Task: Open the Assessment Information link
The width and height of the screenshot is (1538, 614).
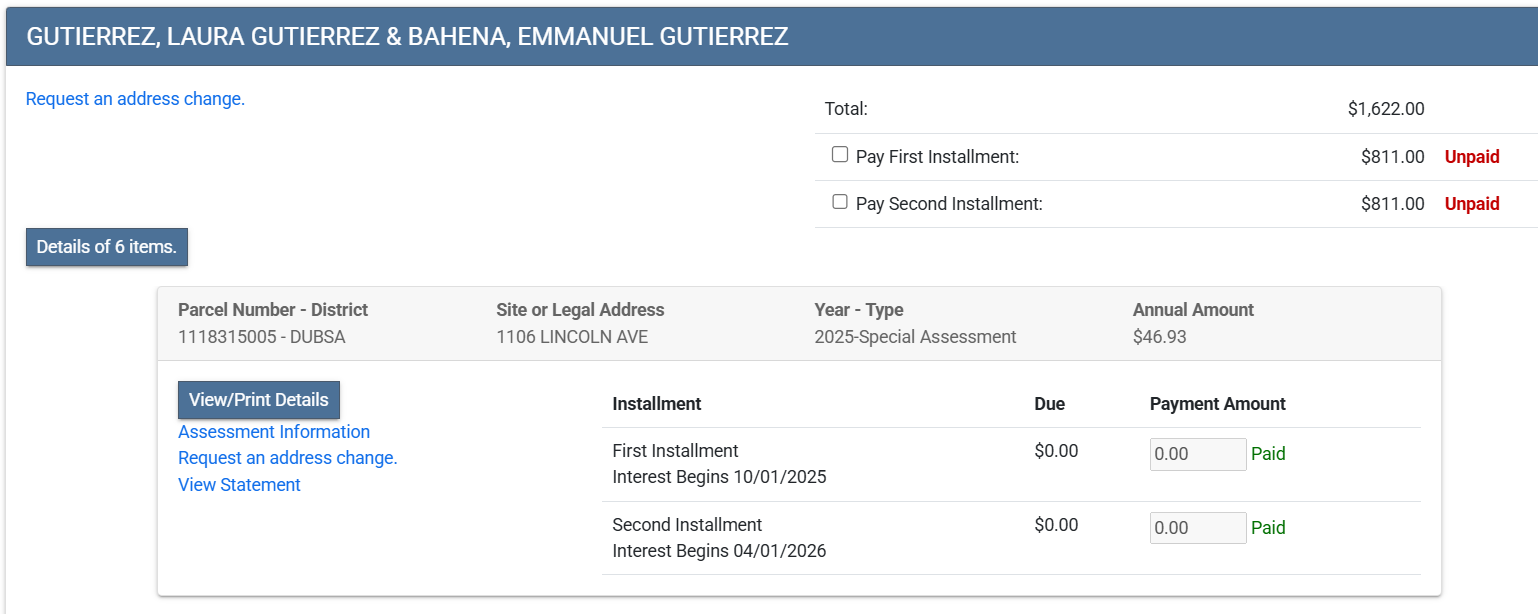Action: tap(274, 432)
